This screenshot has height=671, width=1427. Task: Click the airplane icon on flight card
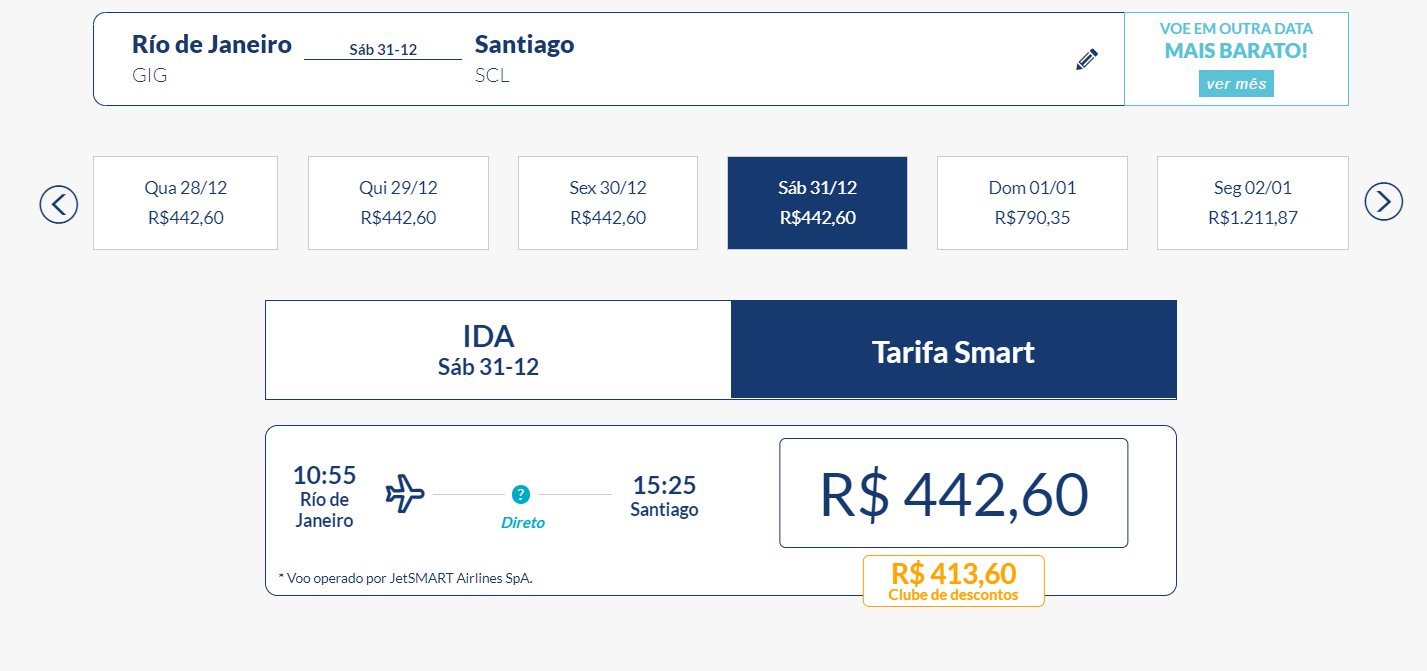click(x=405, y=494)
